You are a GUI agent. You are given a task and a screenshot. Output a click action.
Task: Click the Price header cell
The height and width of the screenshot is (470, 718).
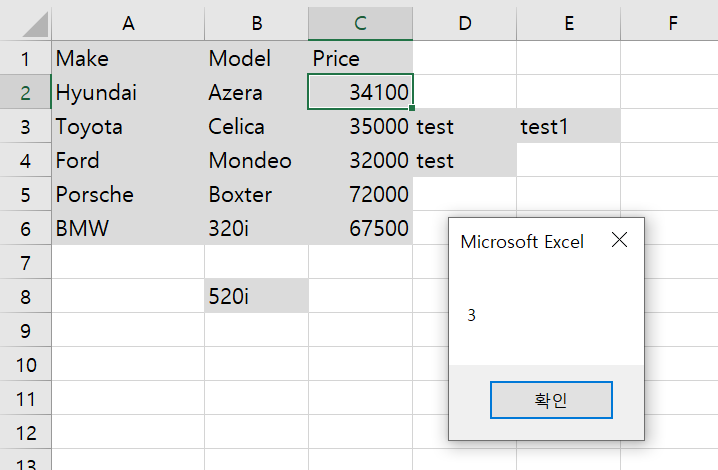click(360, 58)
